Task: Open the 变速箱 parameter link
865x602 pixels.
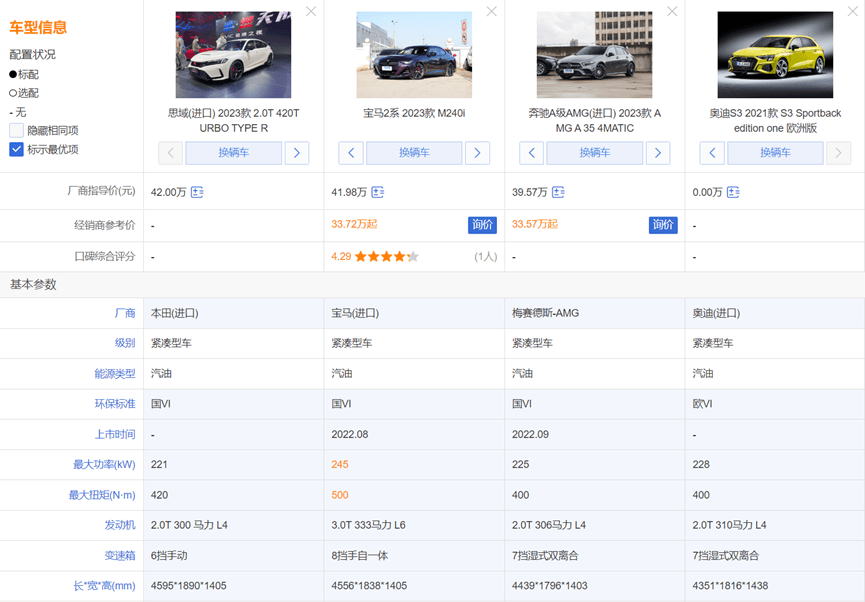Action: (x=119, y=555)
